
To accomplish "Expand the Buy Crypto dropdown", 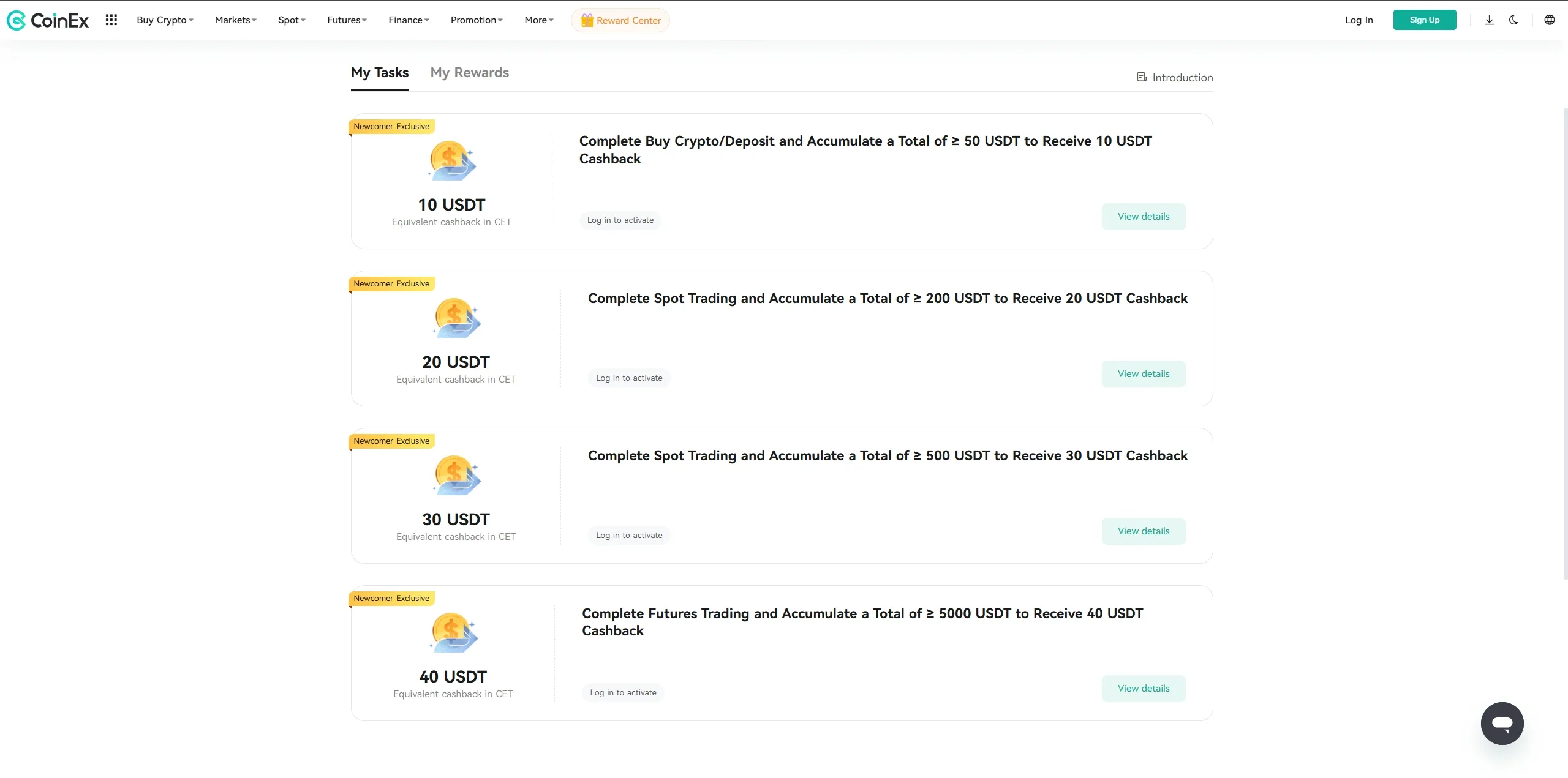I will tap(165, 20).
